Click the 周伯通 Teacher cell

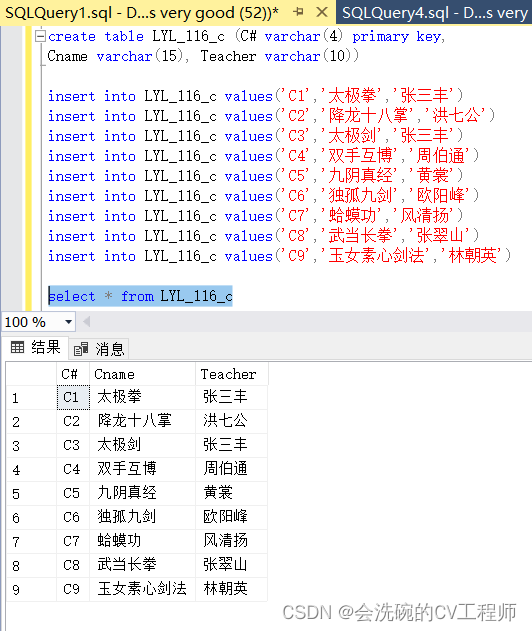point(231,469)
